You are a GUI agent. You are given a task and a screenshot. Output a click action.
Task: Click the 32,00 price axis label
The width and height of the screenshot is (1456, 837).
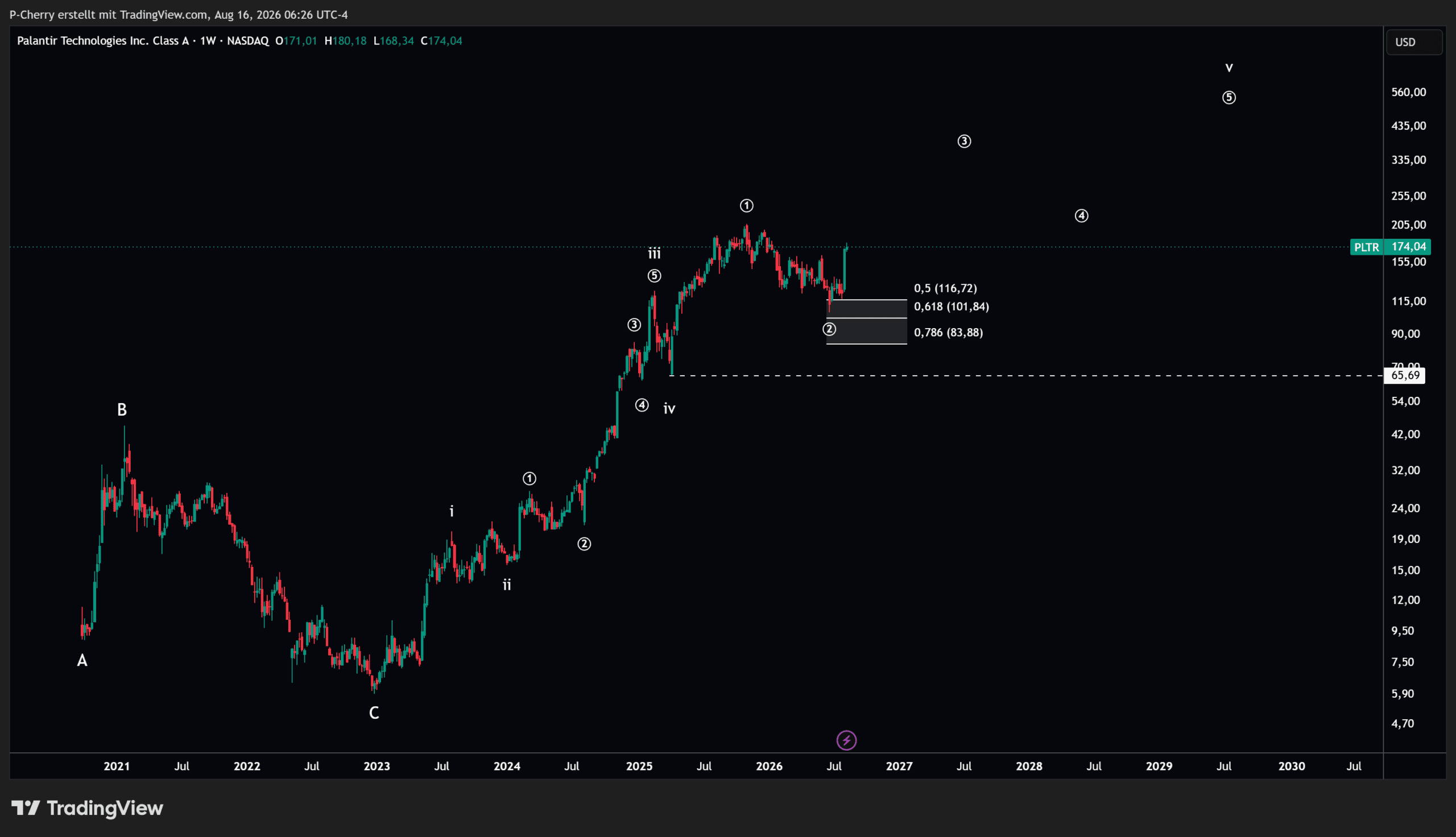[x=1405, y=470]
